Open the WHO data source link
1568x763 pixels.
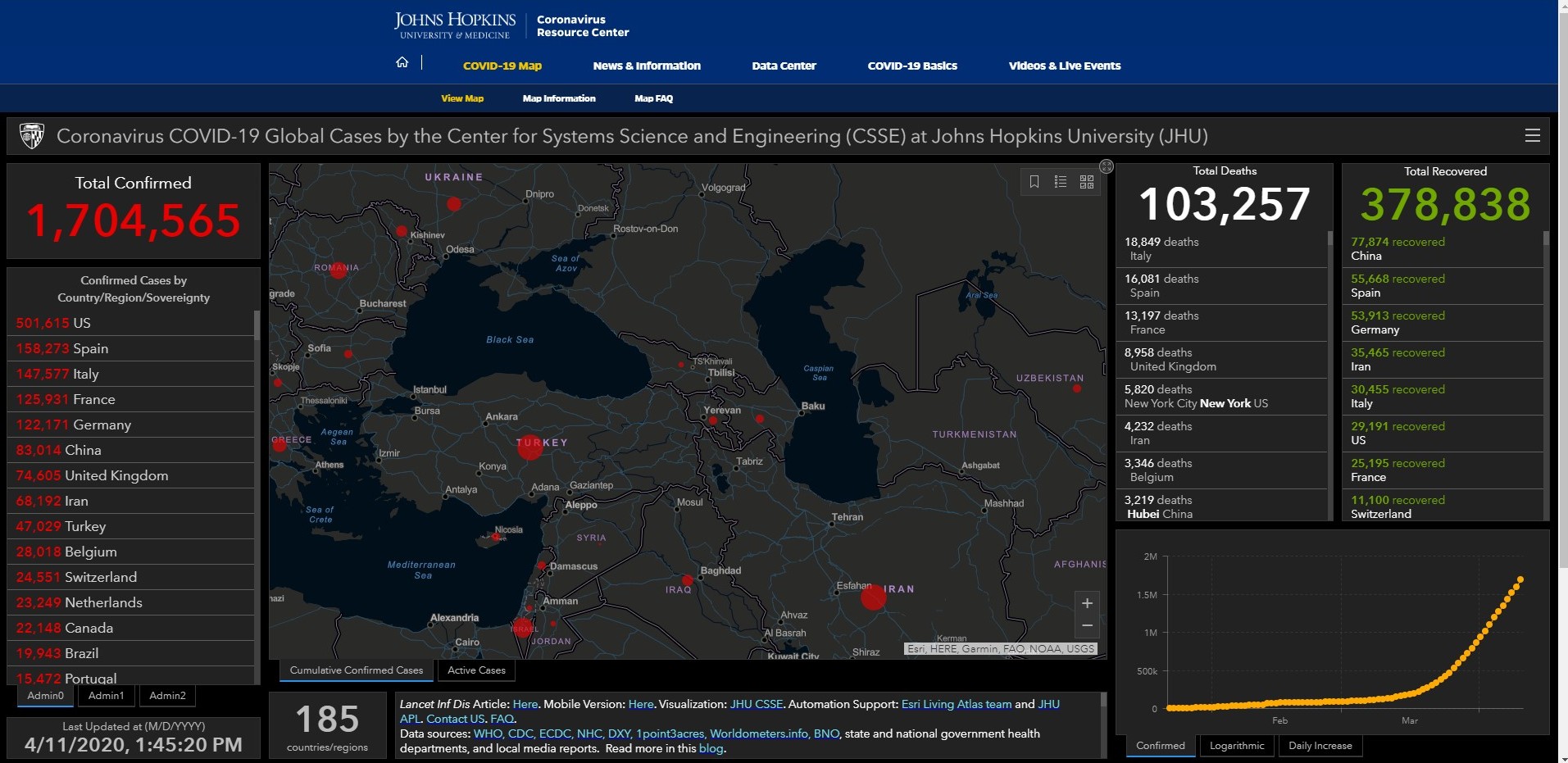[x=488, y=733]
